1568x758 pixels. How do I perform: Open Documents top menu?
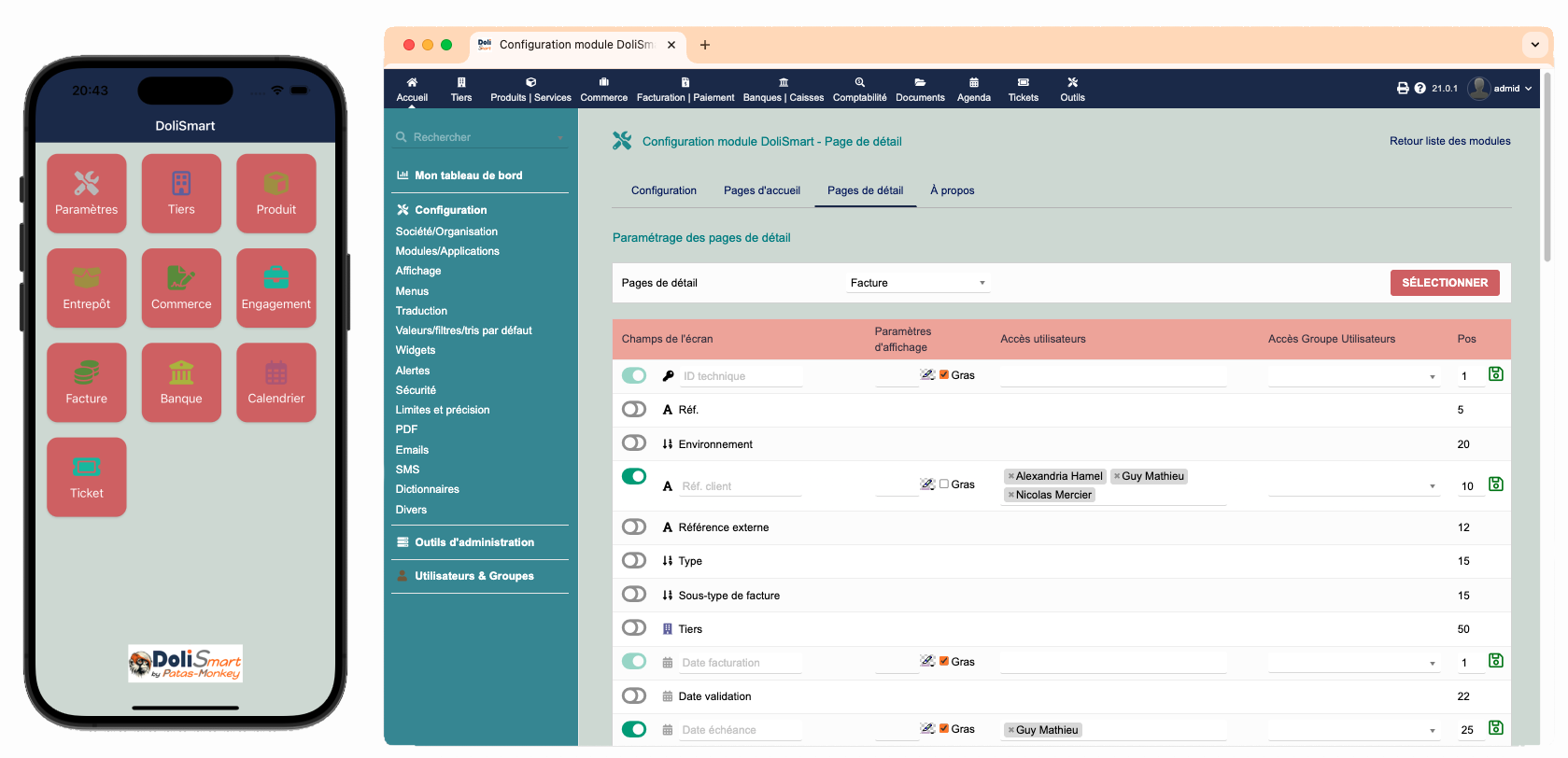(x=920, y=89)
